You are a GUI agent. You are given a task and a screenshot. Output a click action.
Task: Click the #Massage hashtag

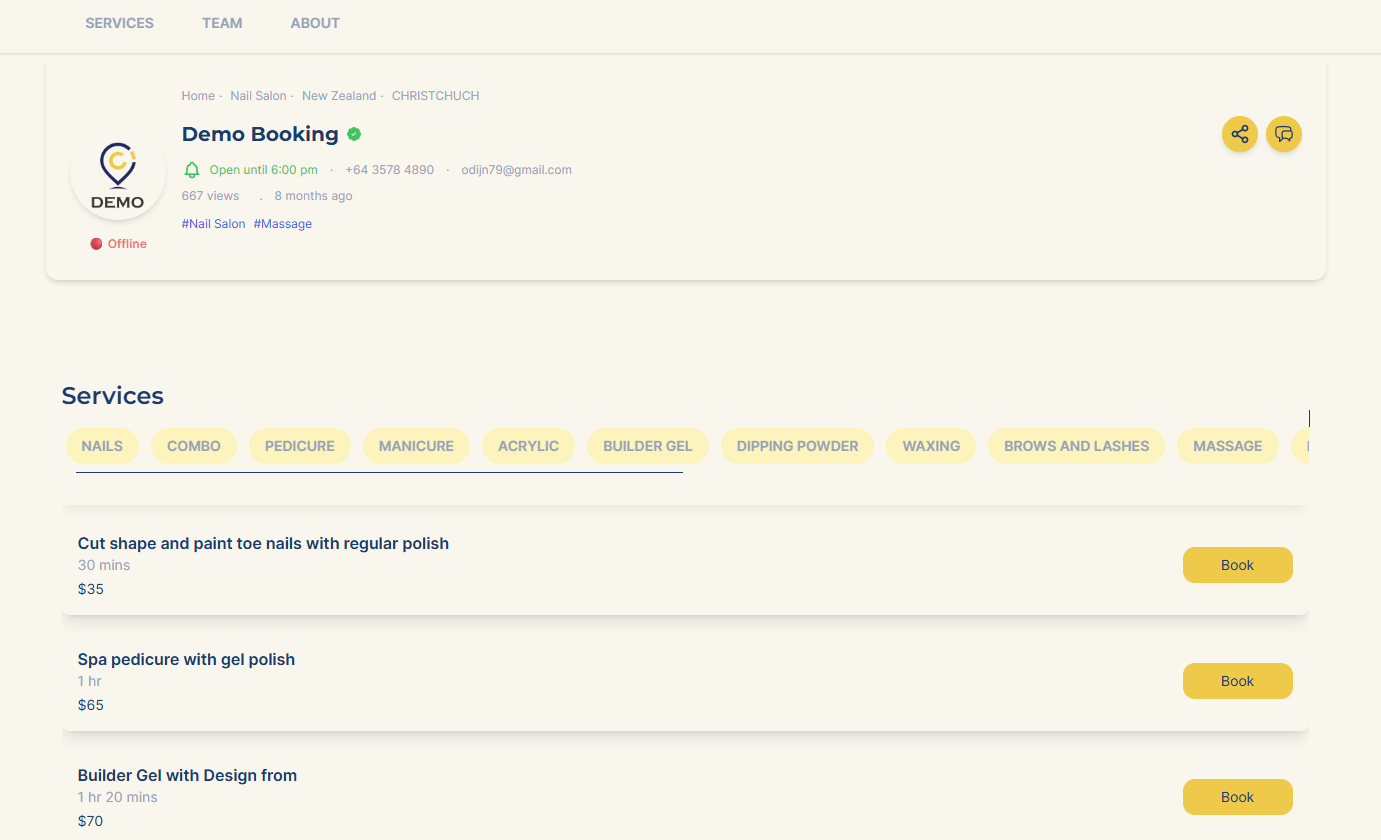[x=283, y=224]
